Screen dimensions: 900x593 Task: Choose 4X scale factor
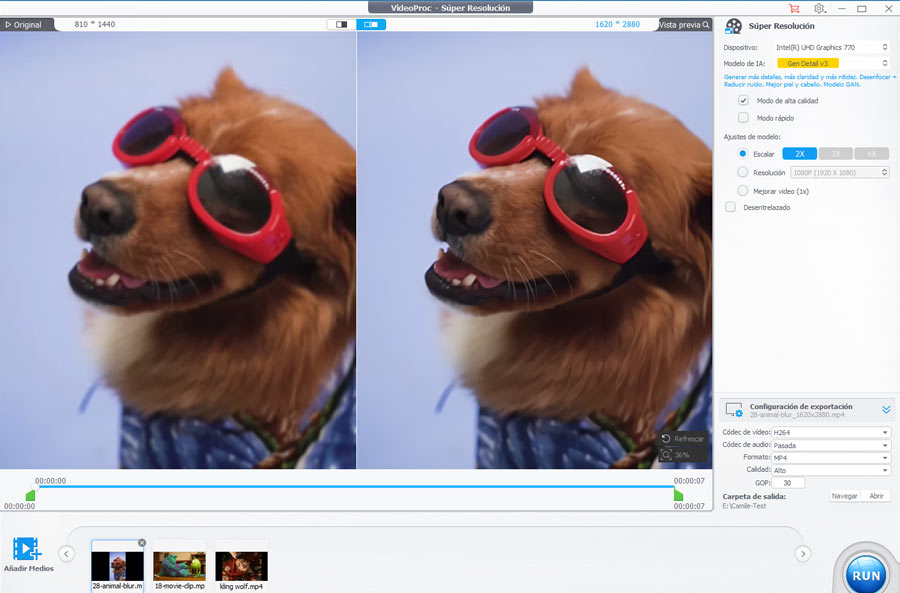click(871, 154)
